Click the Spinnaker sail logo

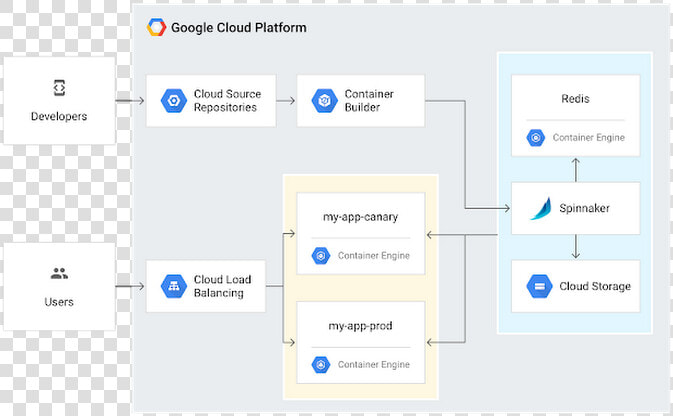pos(541,209)
